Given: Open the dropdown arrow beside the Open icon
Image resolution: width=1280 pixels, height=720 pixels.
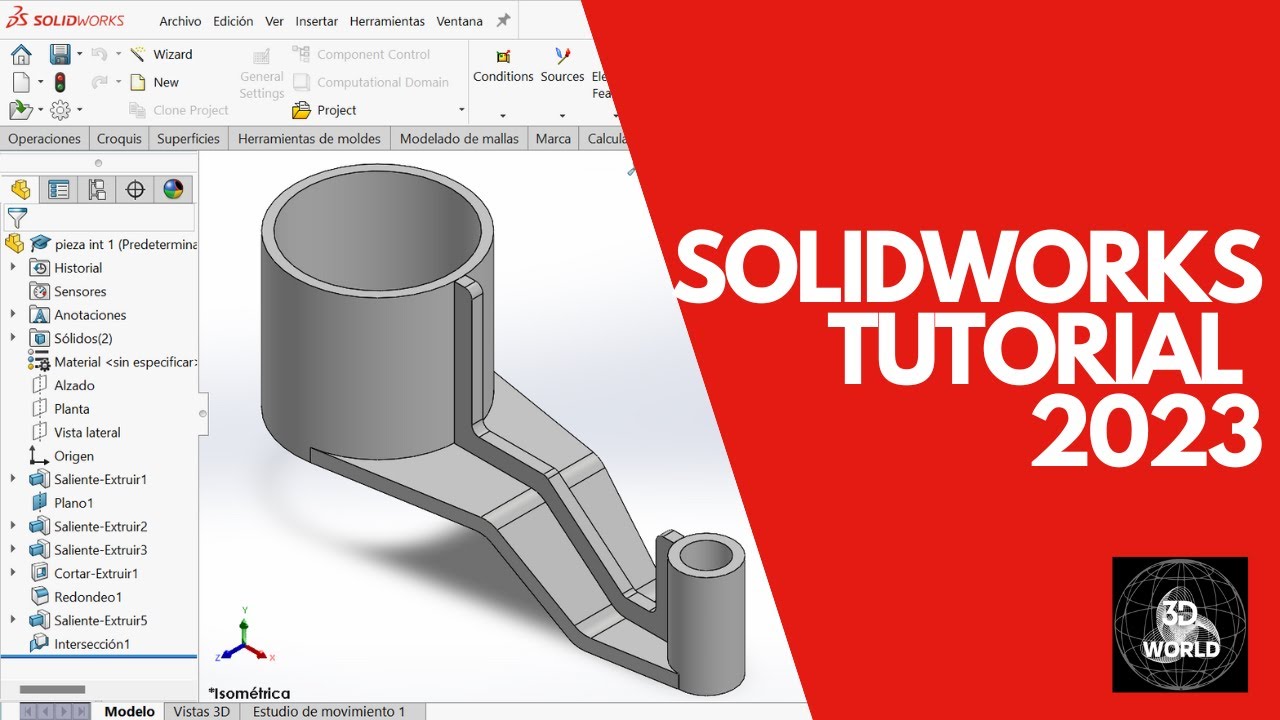Looking at the screenshot, I should [x=40, y=110].
